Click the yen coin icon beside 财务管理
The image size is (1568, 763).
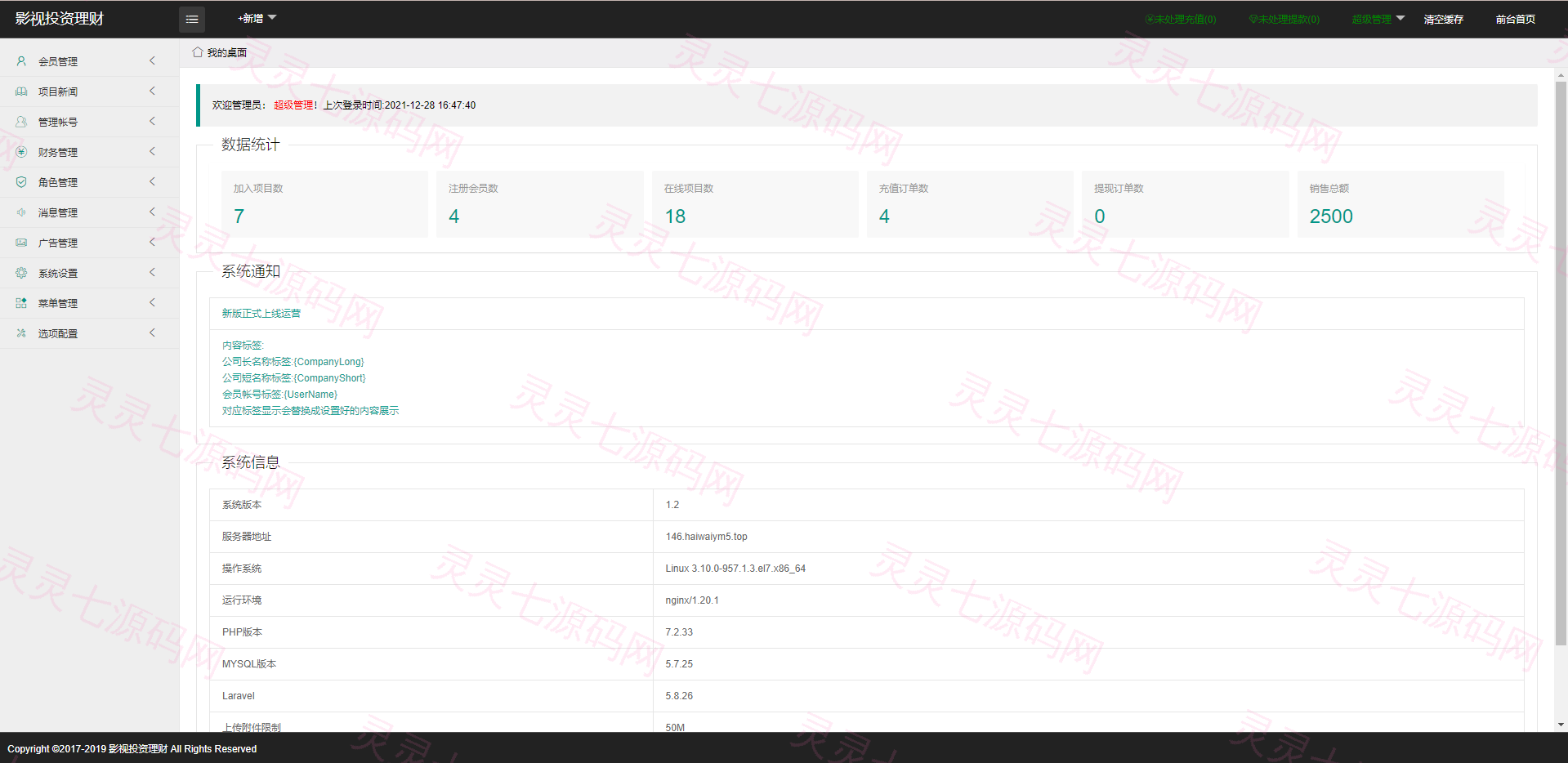click(x=21, y=152)
